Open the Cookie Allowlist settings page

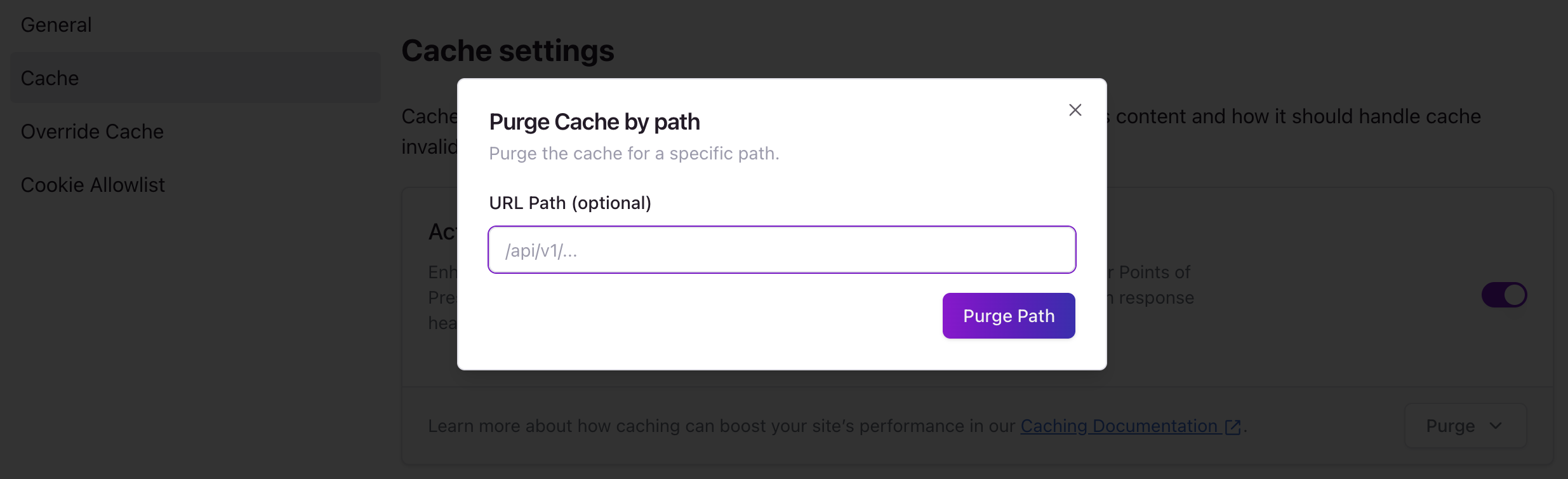[x=93, y=184]
